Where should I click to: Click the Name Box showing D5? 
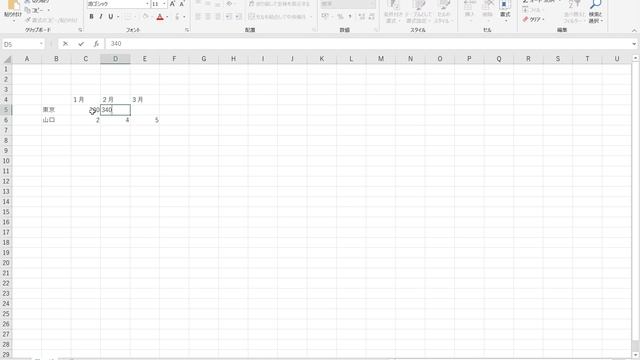click(20, 44)
